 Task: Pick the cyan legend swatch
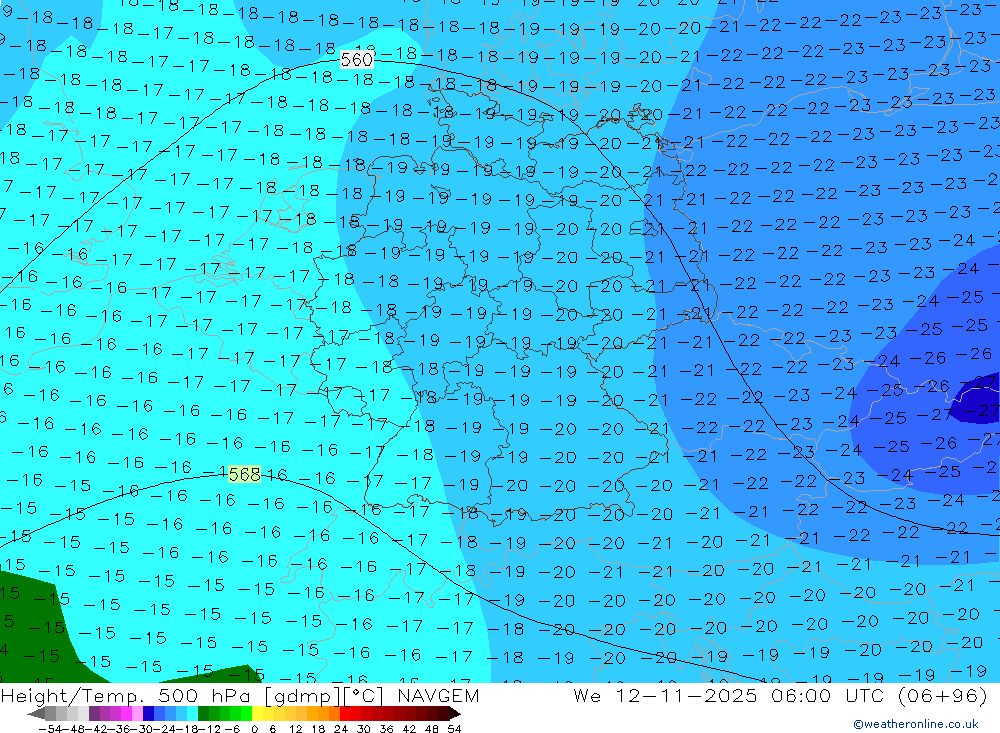tap(192, 714)
